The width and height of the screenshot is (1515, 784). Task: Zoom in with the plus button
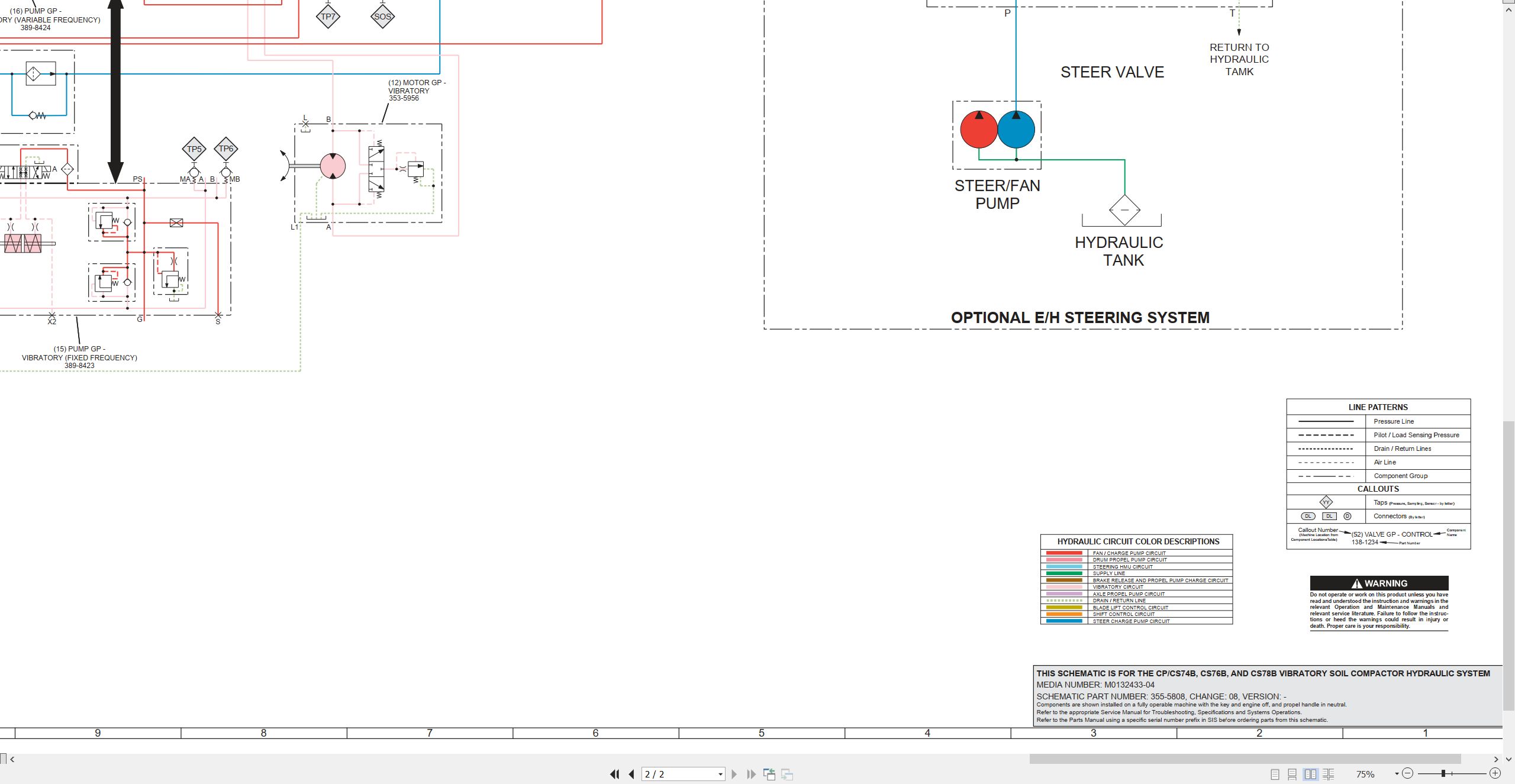click(x=1495, y=773)
